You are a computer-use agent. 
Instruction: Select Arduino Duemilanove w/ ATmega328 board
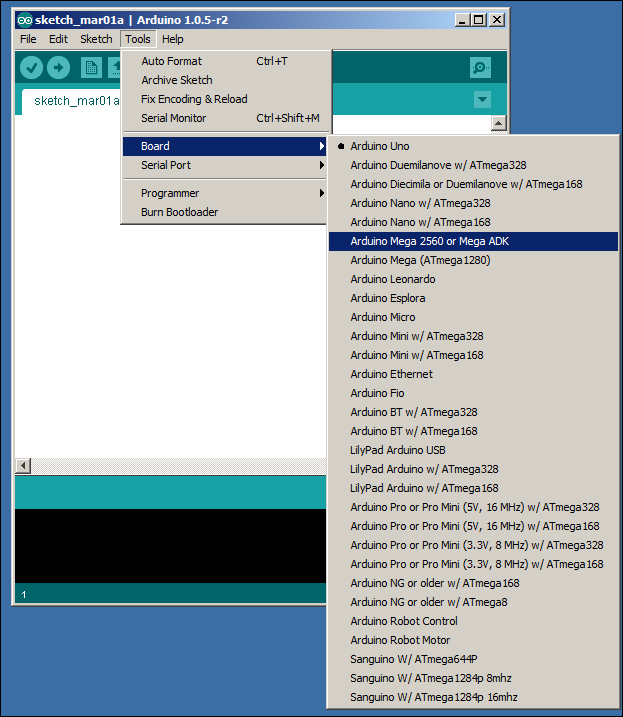pyautogui.click(x=473, y=165)
